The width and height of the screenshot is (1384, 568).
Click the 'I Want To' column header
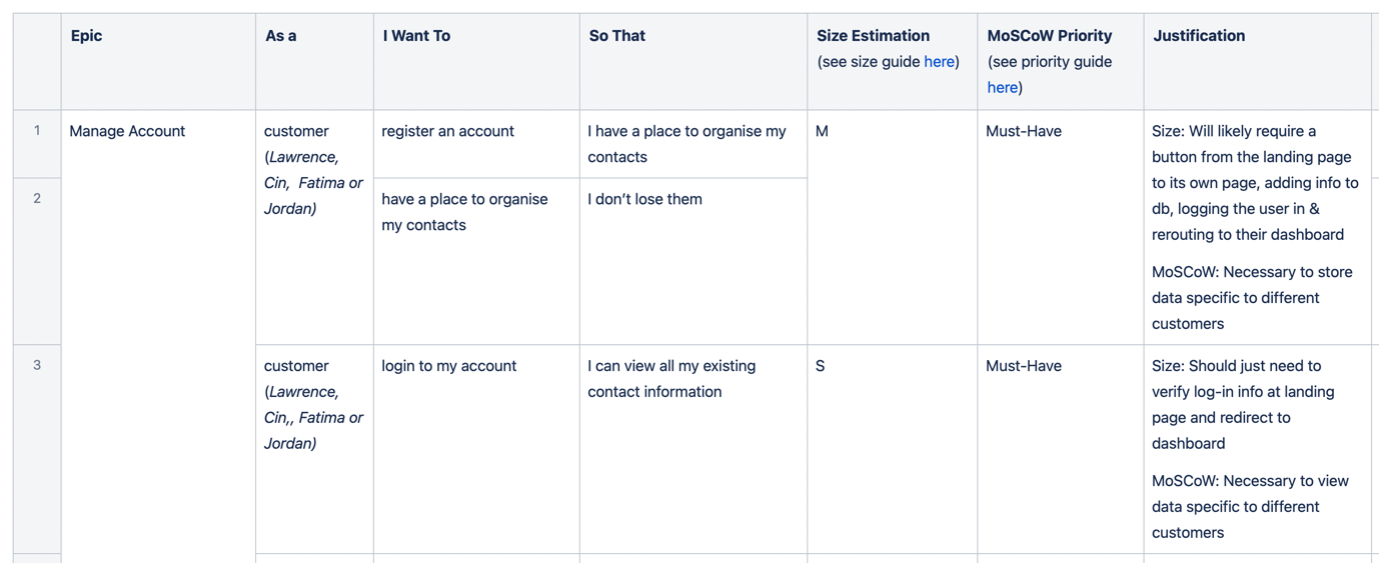(x=477, y=61)
